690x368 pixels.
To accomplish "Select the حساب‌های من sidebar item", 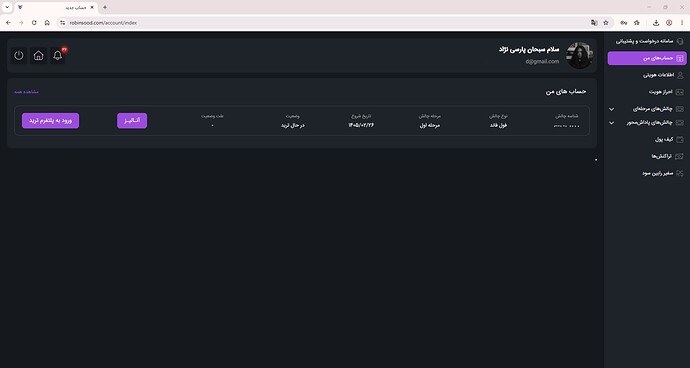I will [x=647, y=58].
